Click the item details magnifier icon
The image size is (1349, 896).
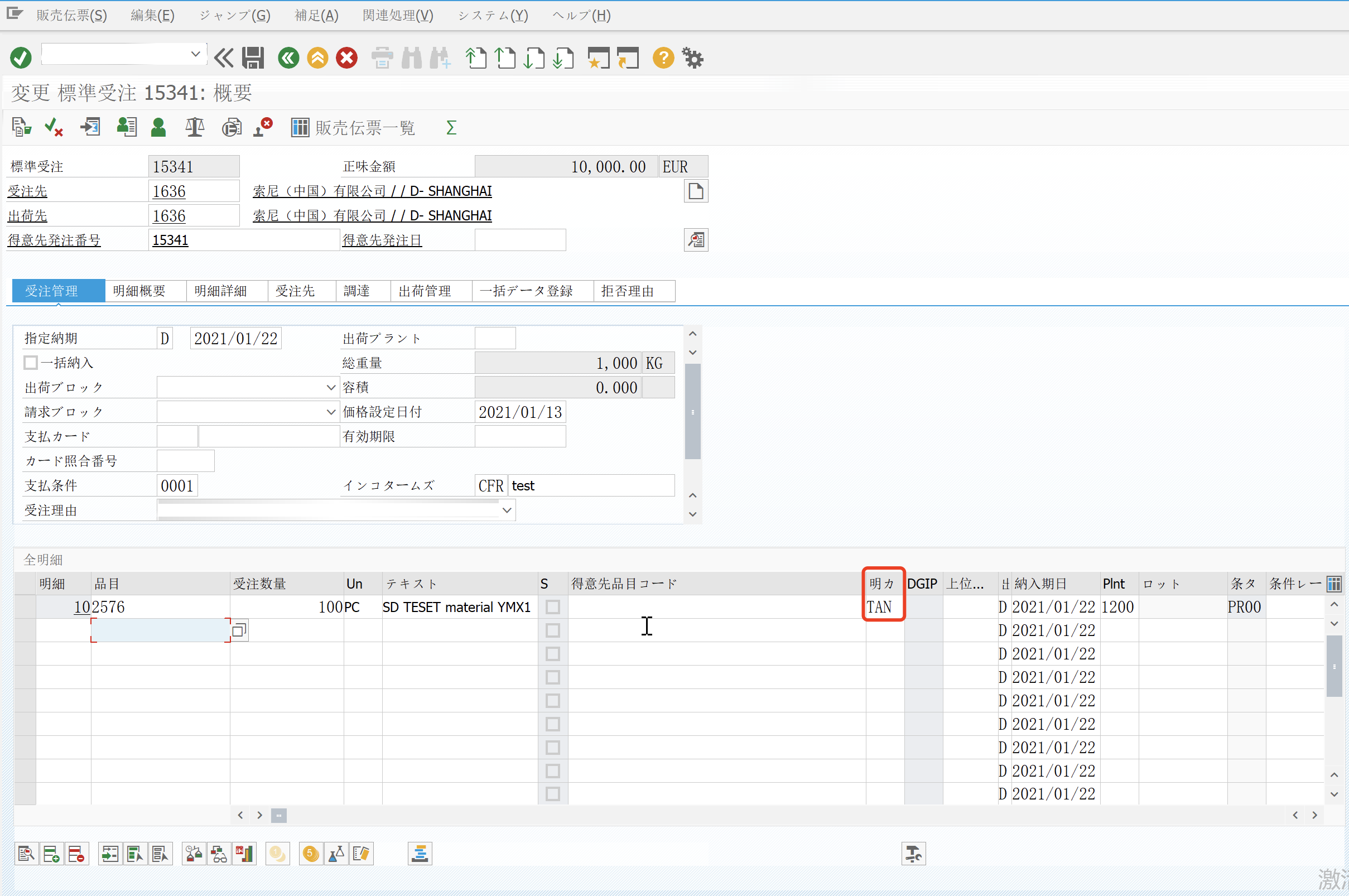coord(26,854)
